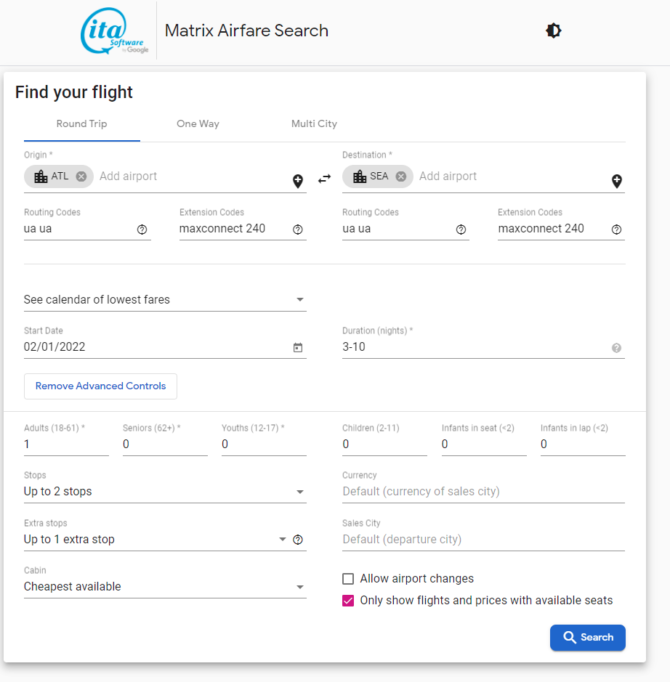
Task: Show help for destination Extension Codes
Action: click(x=616, y=229)
